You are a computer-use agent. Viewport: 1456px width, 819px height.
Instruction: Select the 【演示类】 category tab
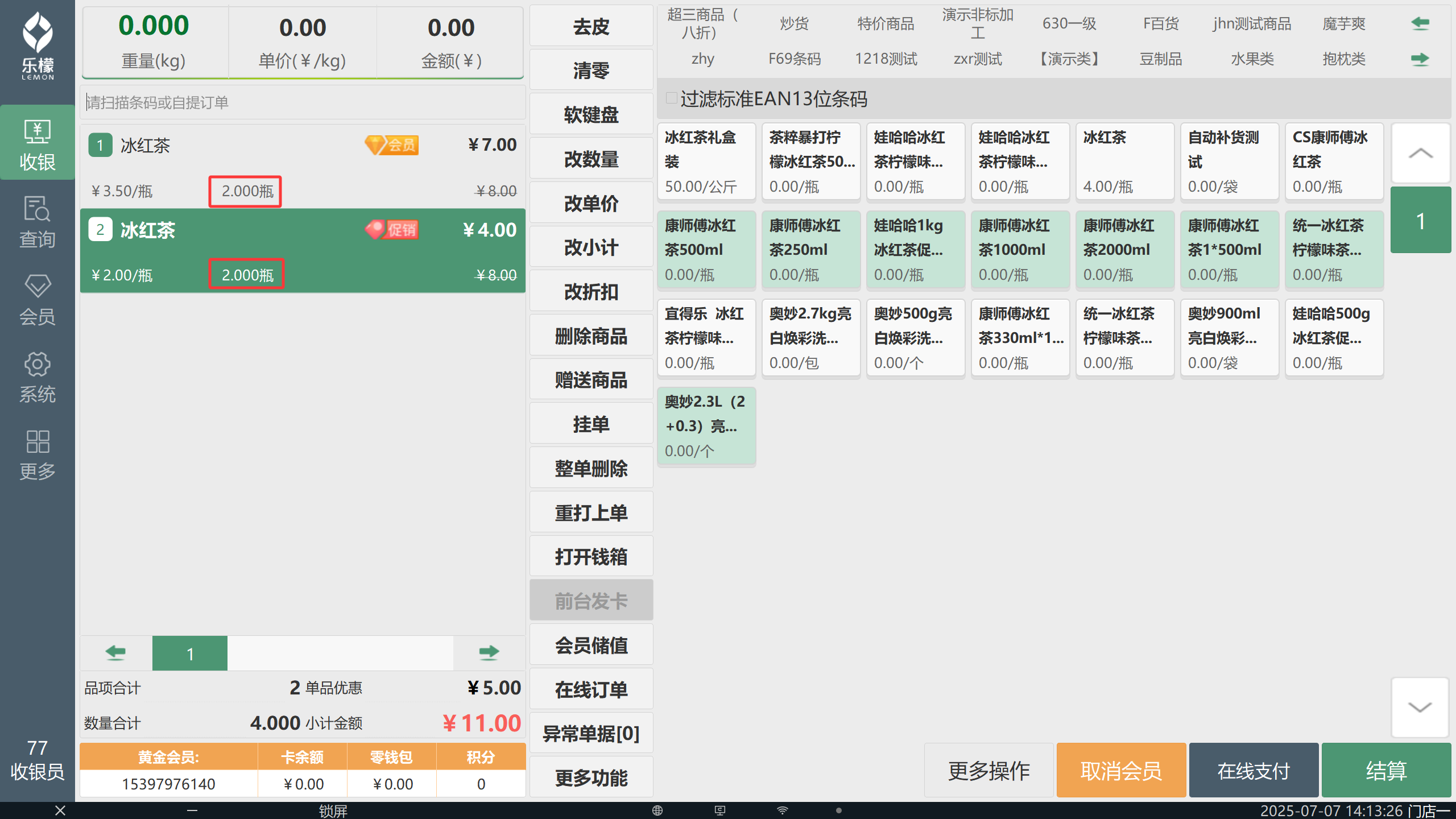1069,59
